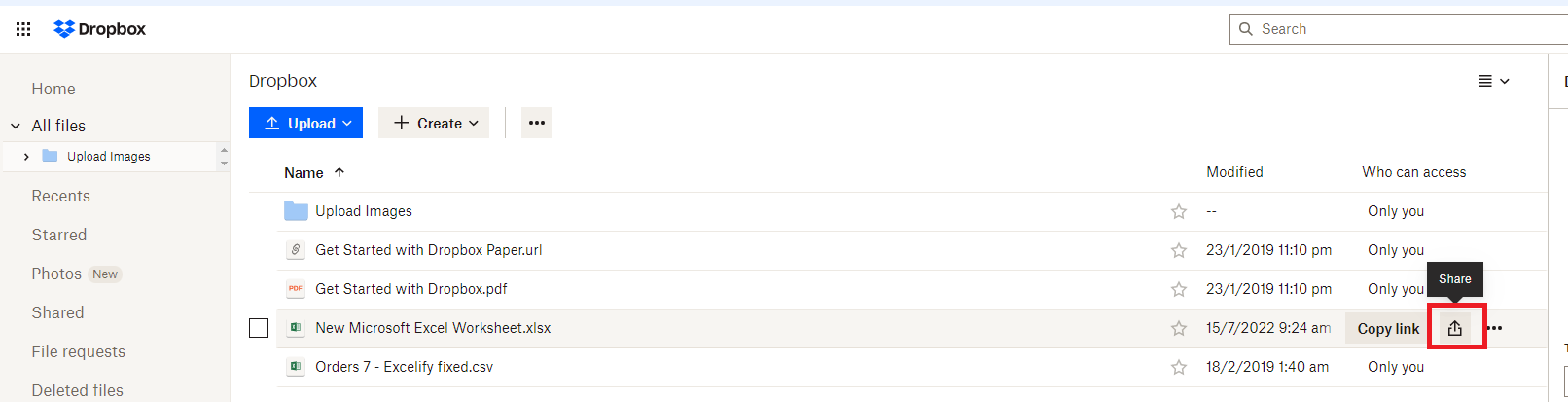Star the Upload Images folder
This screenshot has height=402, width=1568.
click(x=1179, y=211)
